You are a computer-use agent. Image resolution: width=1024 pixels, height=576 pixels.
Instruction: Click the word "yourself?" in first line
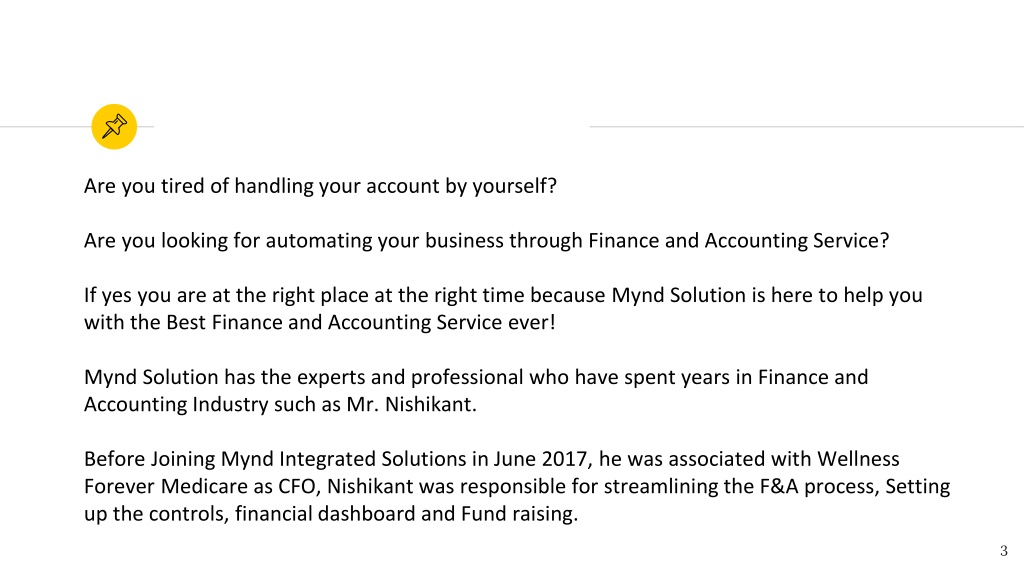(x=515, y=186)
